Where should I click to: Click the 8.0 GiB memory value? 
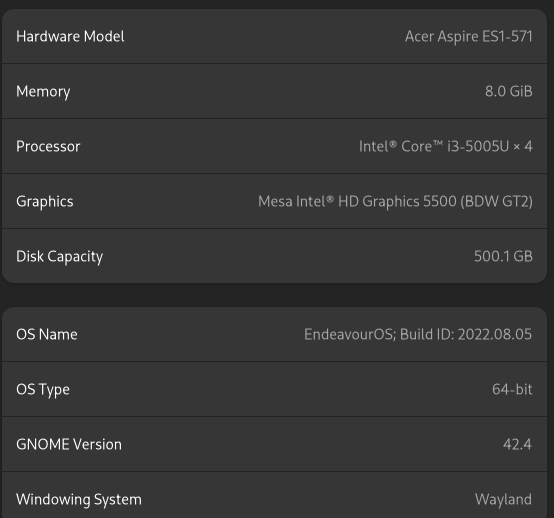[508, 92]
